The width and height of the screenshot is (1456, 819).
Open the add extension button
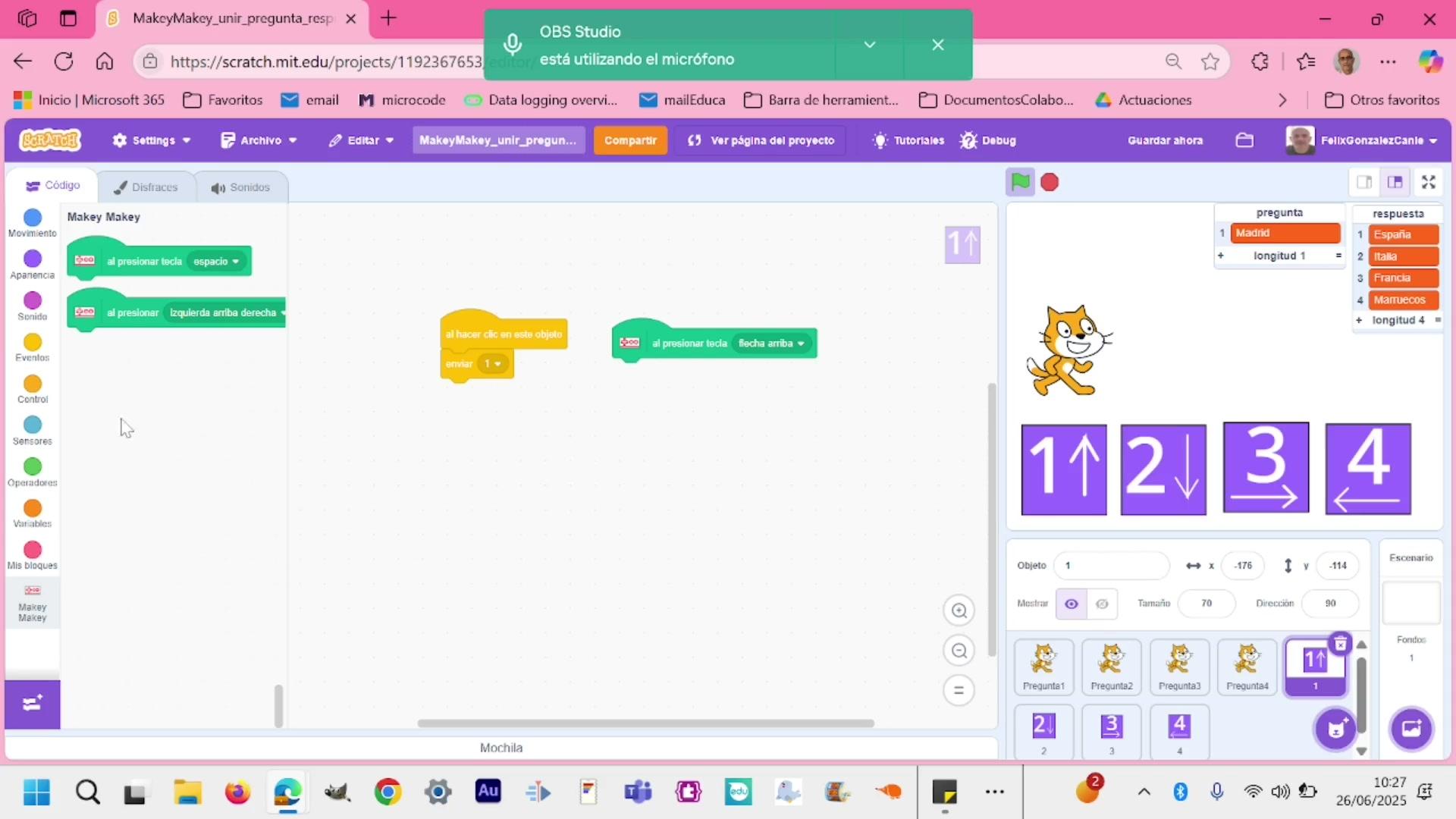(x=32, y=704)
